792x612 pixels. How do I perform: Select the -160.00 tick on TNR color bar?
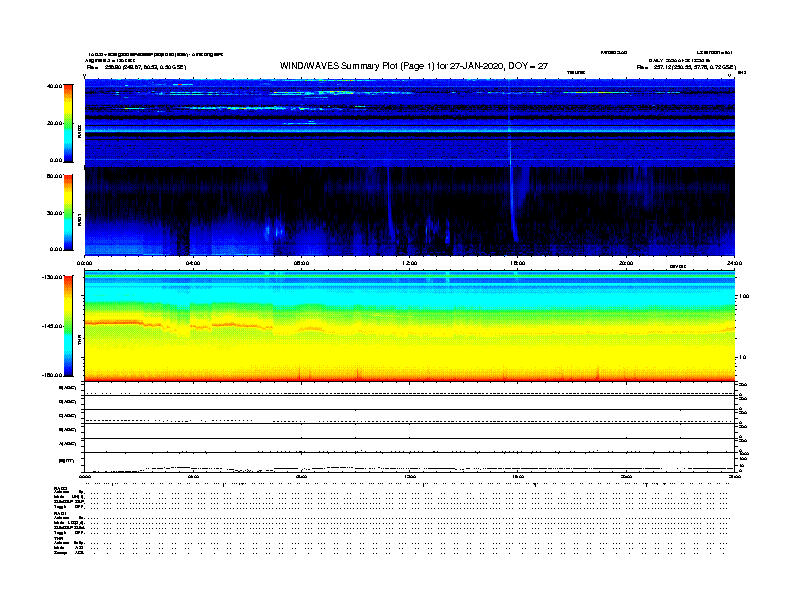click(x=52, y=375)
